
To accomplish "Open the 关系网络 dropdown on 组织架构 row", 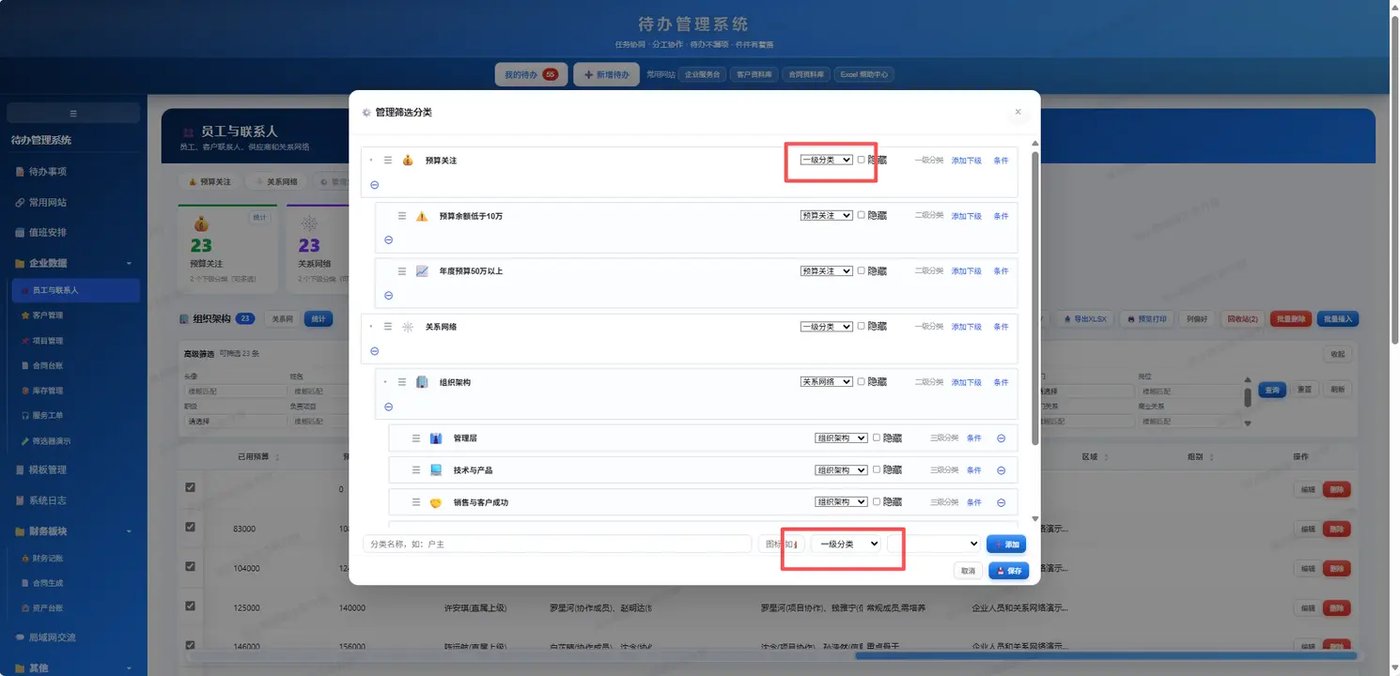I will (826, 382).
